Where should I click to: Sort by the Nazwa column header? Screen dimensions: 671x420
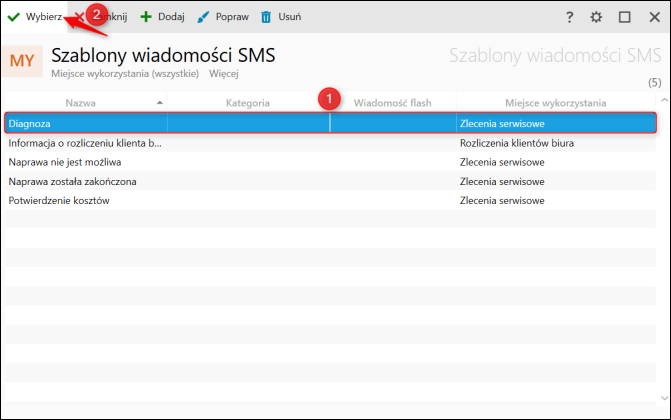[80, 103]
